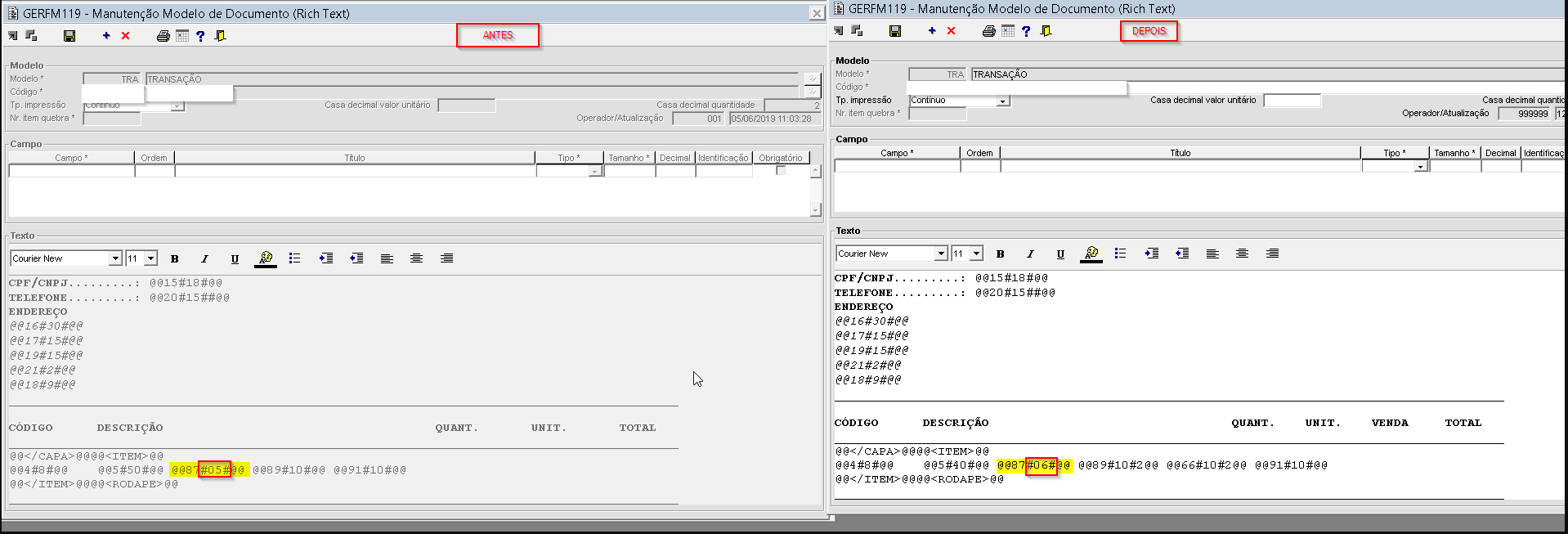1568x534 pixels.
Task: Click the CPF/CNPJ line in DEPOIS text area
Action: [x=941, y=278]
